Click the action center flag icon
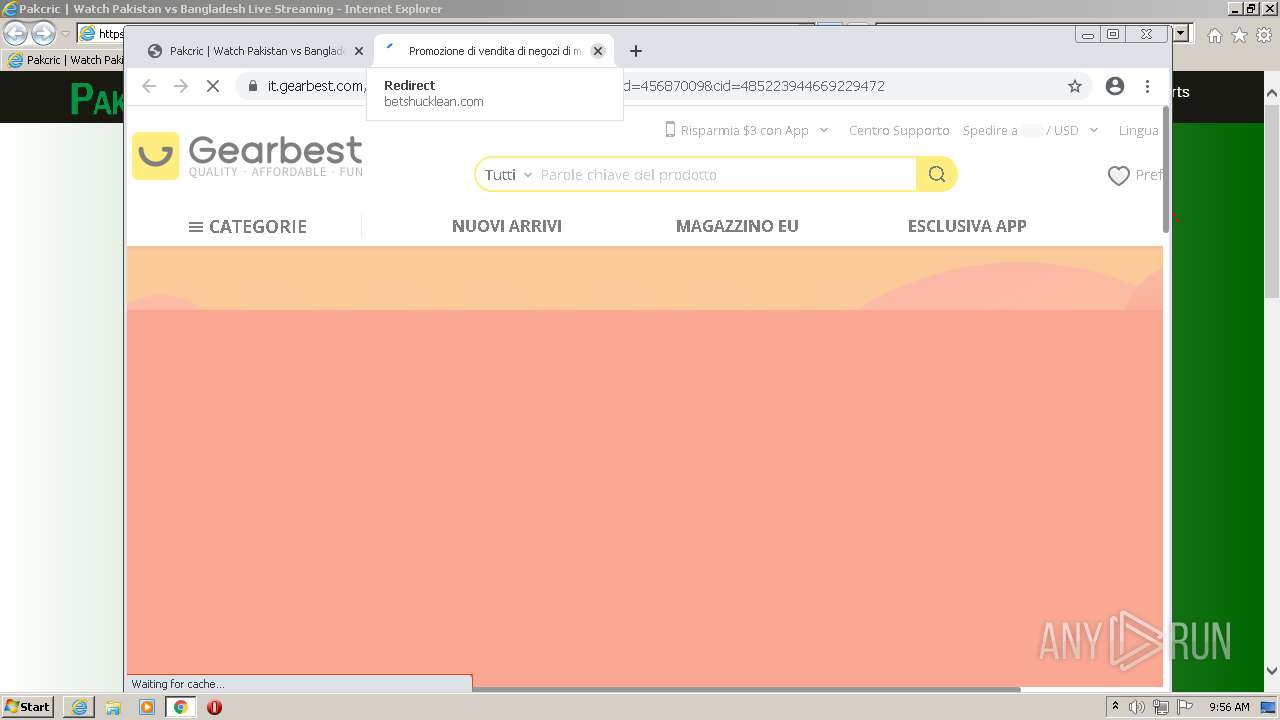This screenshot has height=720, width=1280. point(1185,707)
